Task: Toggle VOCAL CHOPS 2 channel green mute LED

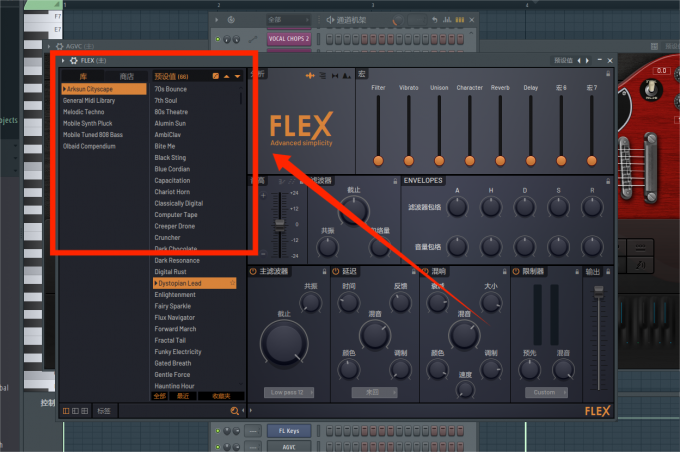Action: [x=218, y=39]
